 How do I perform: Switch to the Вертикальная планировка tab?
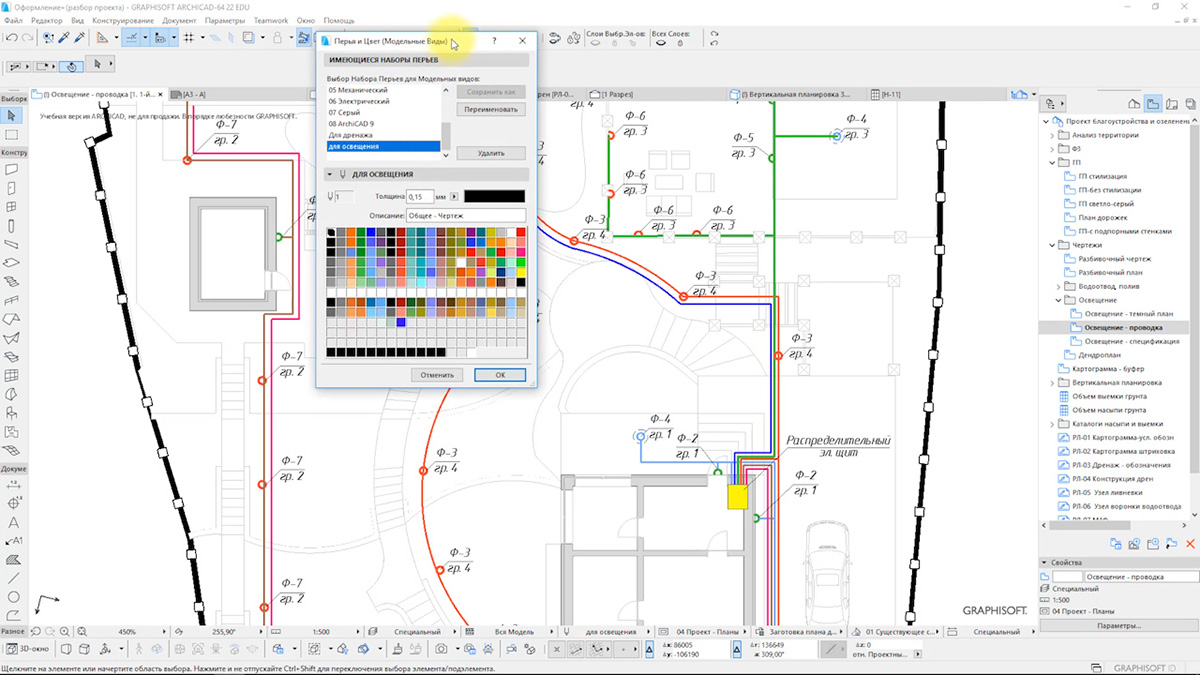pos(795,94)
